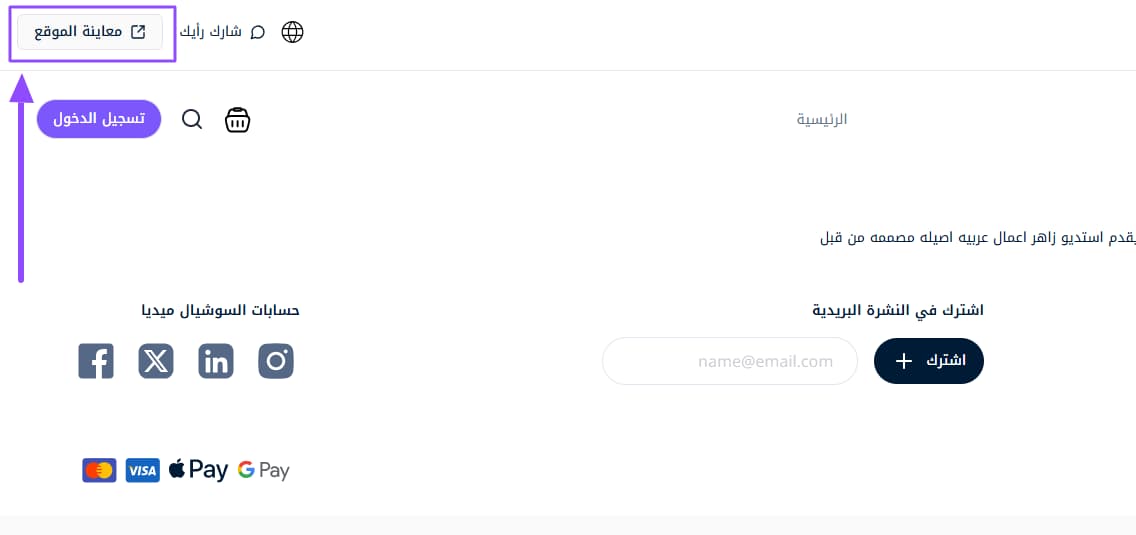This screenshot has width=1136, height=535.
Task: Click the حسابات السوشيال ميديا heading
Action: pyautogui.click(x=221, y=310)
